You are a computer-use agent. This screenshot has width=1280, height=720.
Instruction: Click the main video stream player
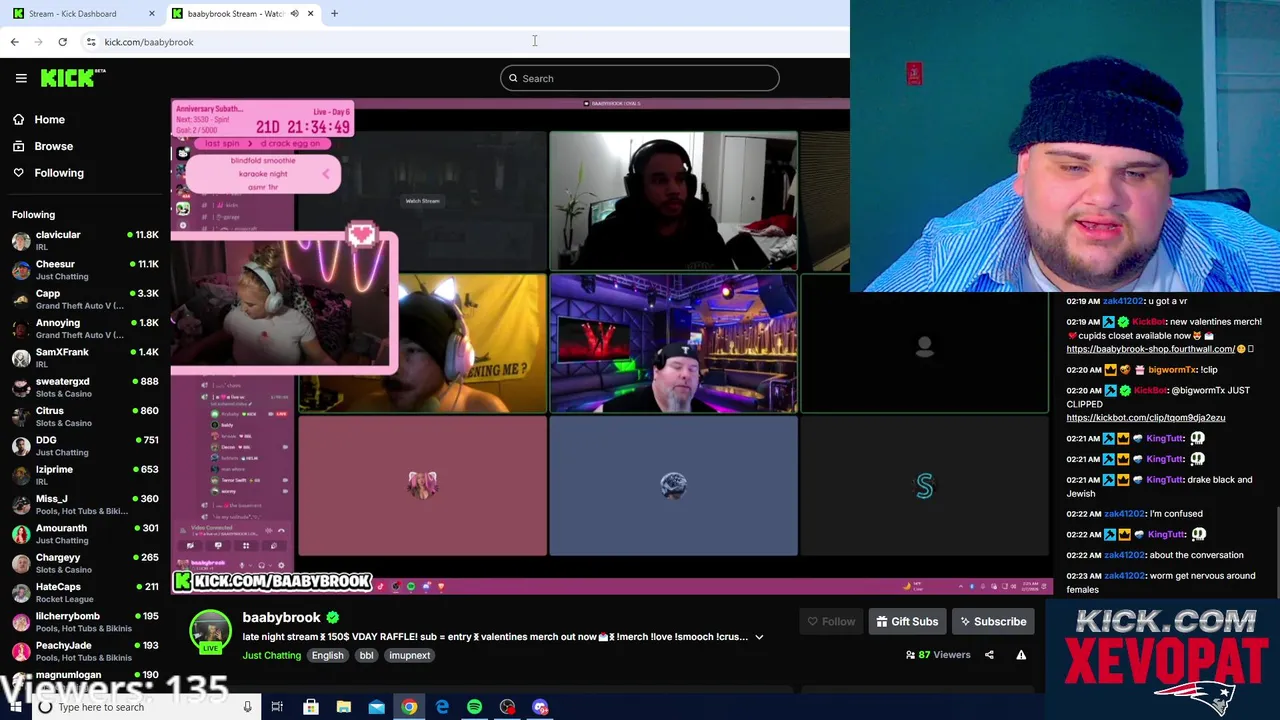point(611,346)
